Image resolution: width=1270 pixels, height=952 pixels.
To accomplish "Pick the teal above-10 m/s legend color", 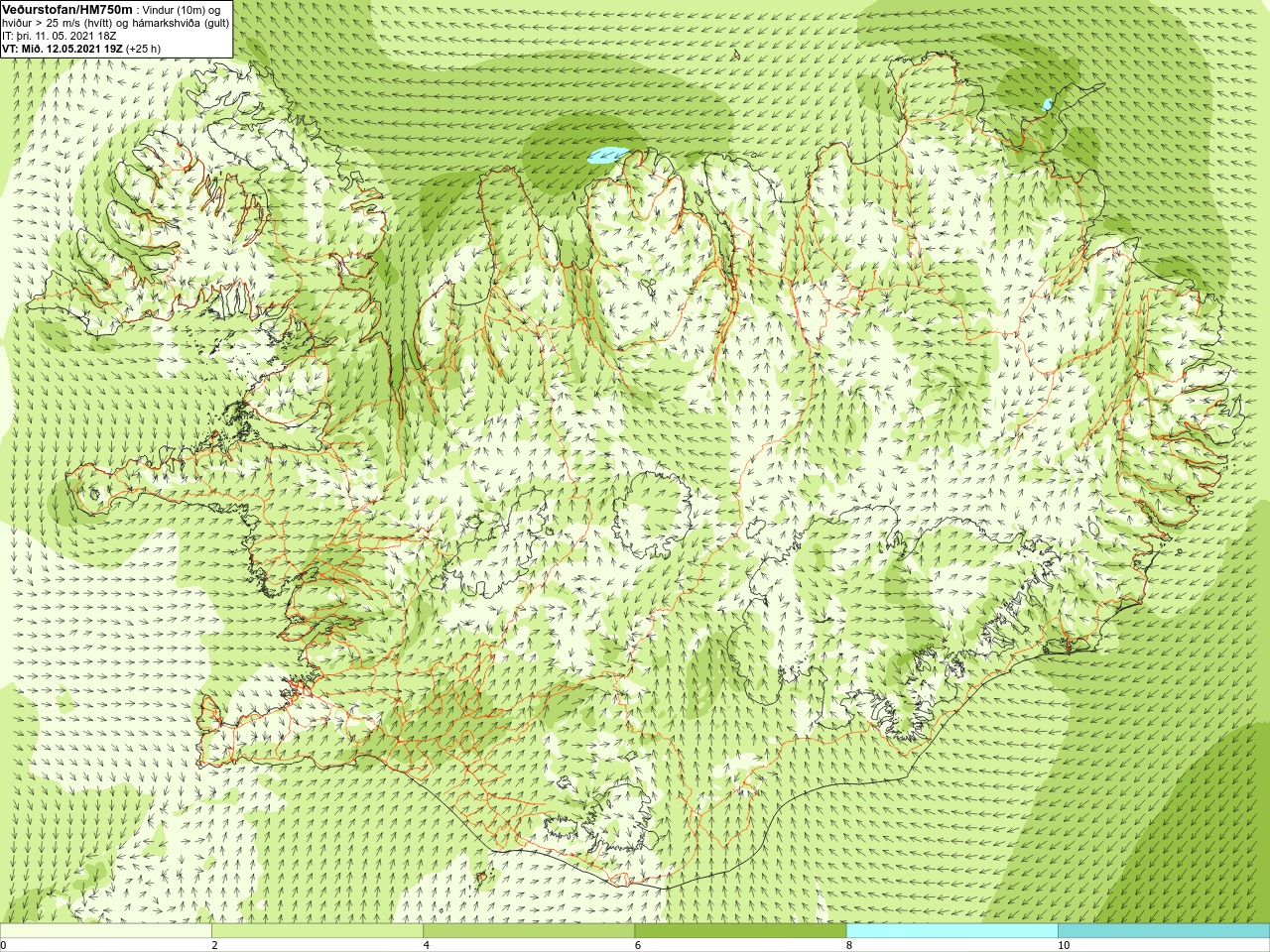I will click(1164, 931).
